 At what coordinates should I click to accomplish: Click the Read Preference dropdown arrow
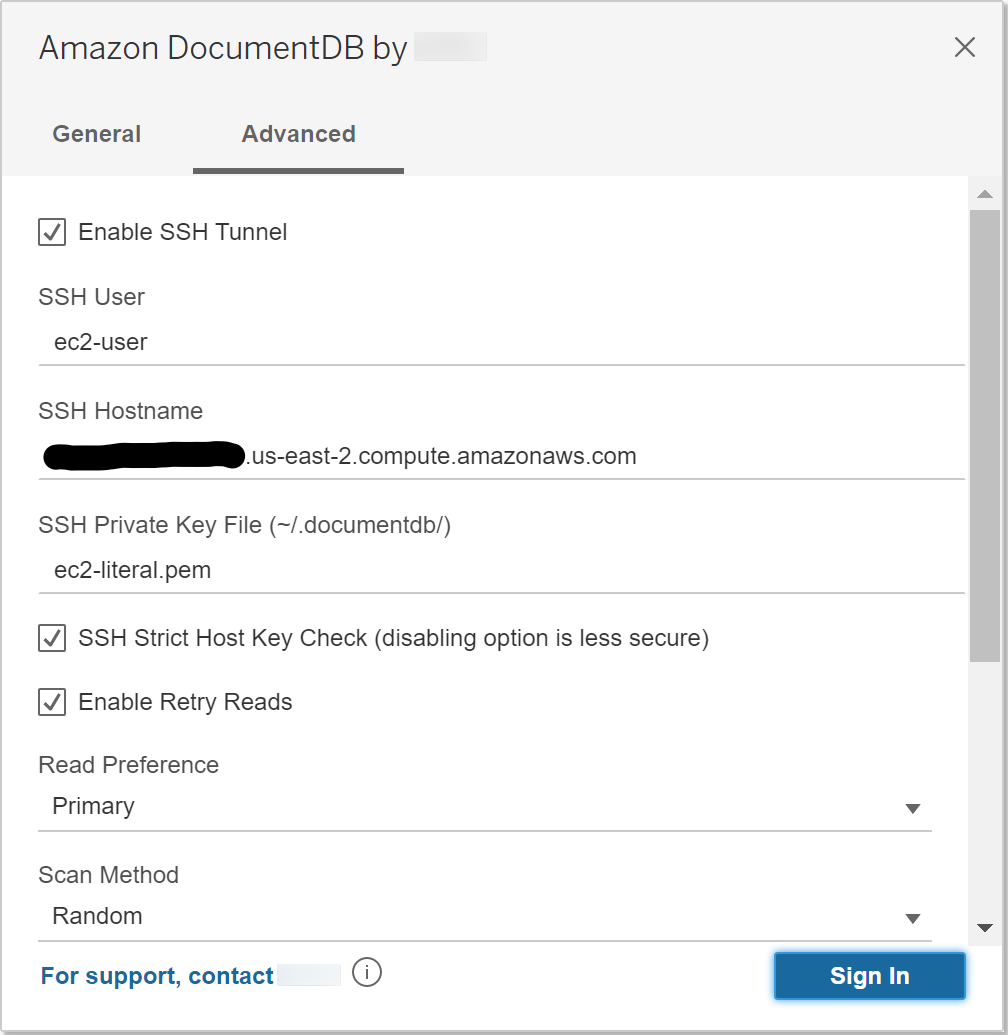(912, 808)
